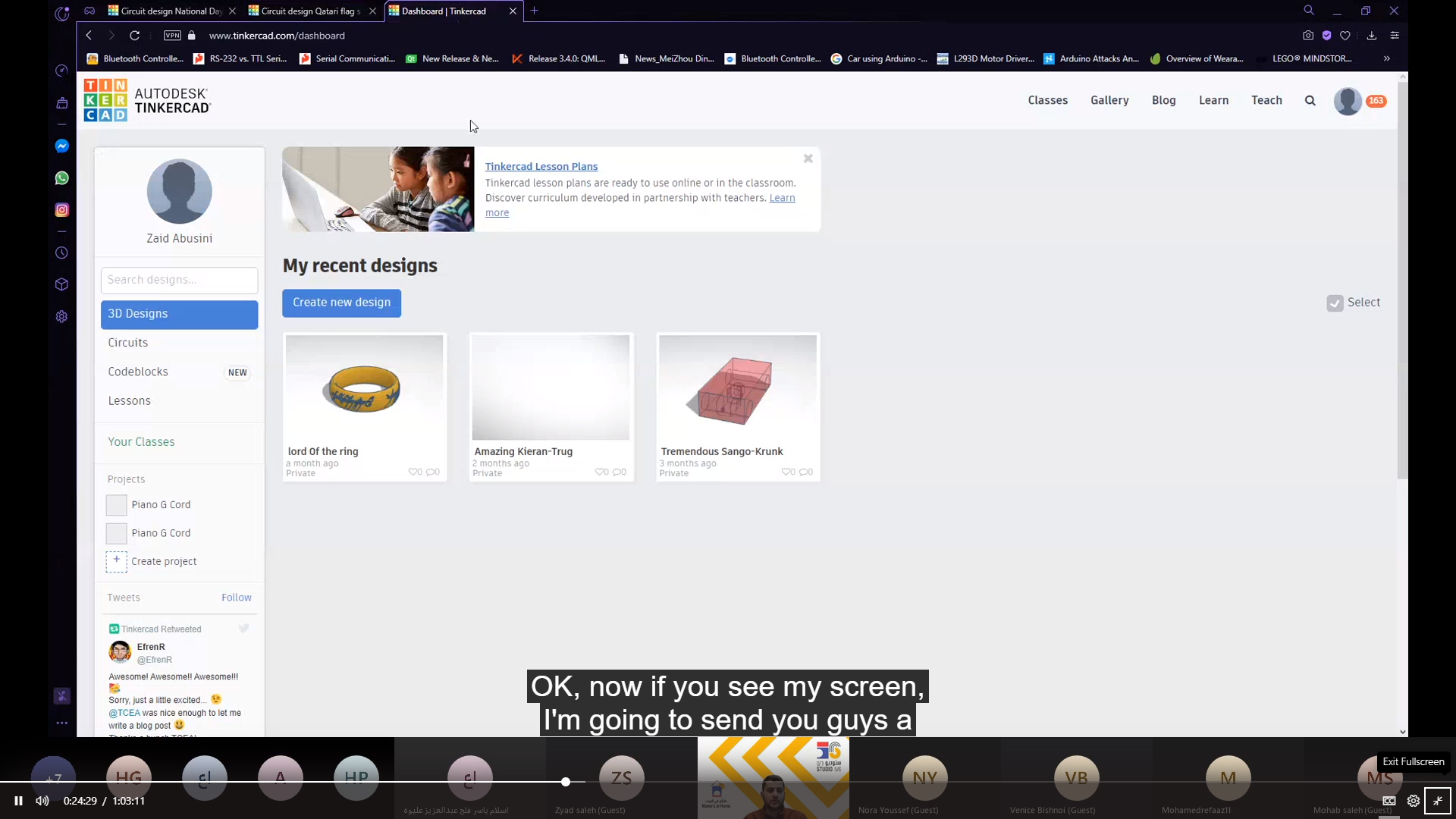Viewport: 1456px width, 819px height.
Task: Open the Teach page
Action: (1266, 100)
